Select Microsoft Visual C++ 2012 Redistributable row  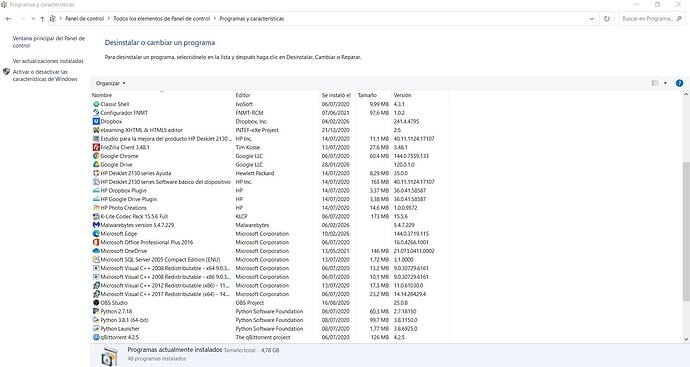[x=269, y=286]
